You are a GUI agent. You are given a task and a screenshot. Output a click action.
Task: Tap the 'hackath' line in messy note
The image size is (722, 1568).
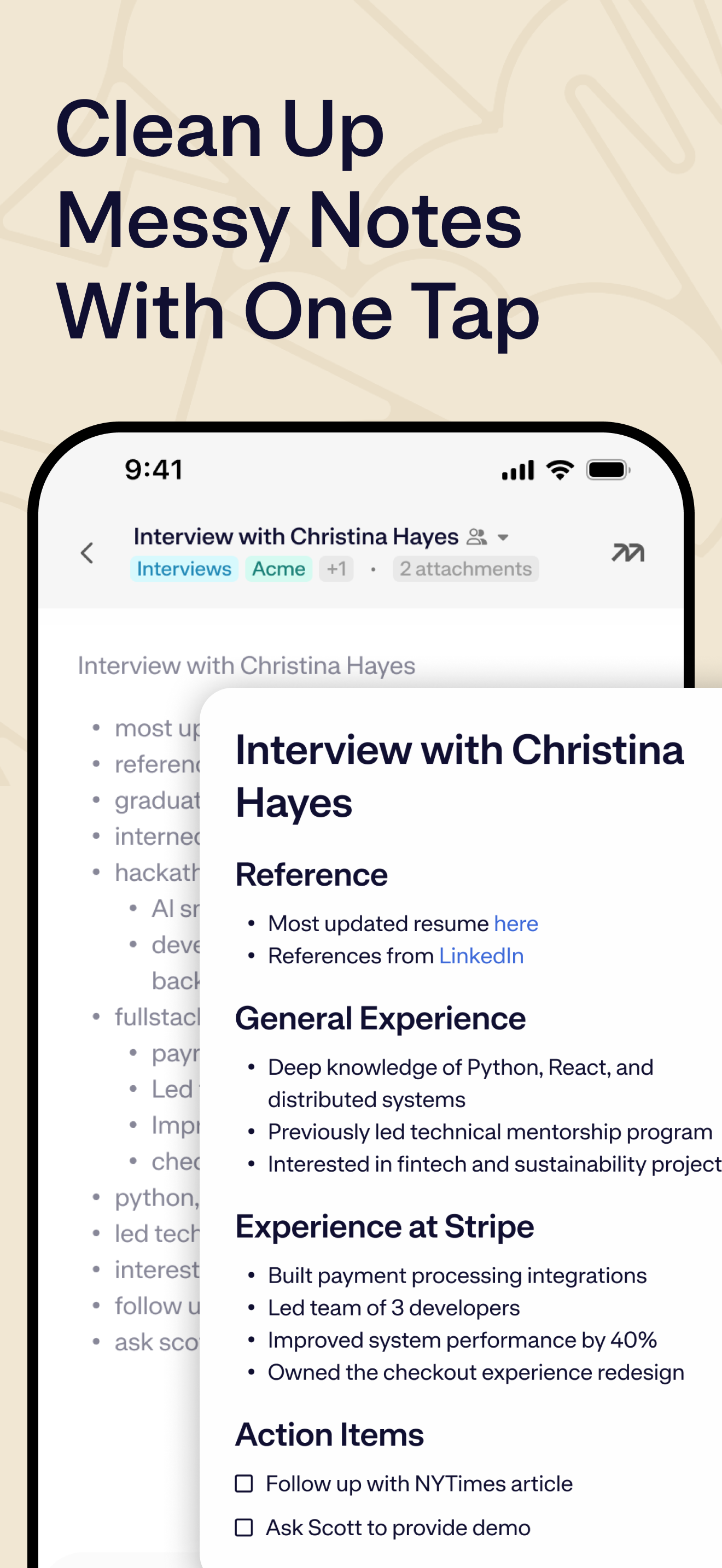tap(157, 872)
